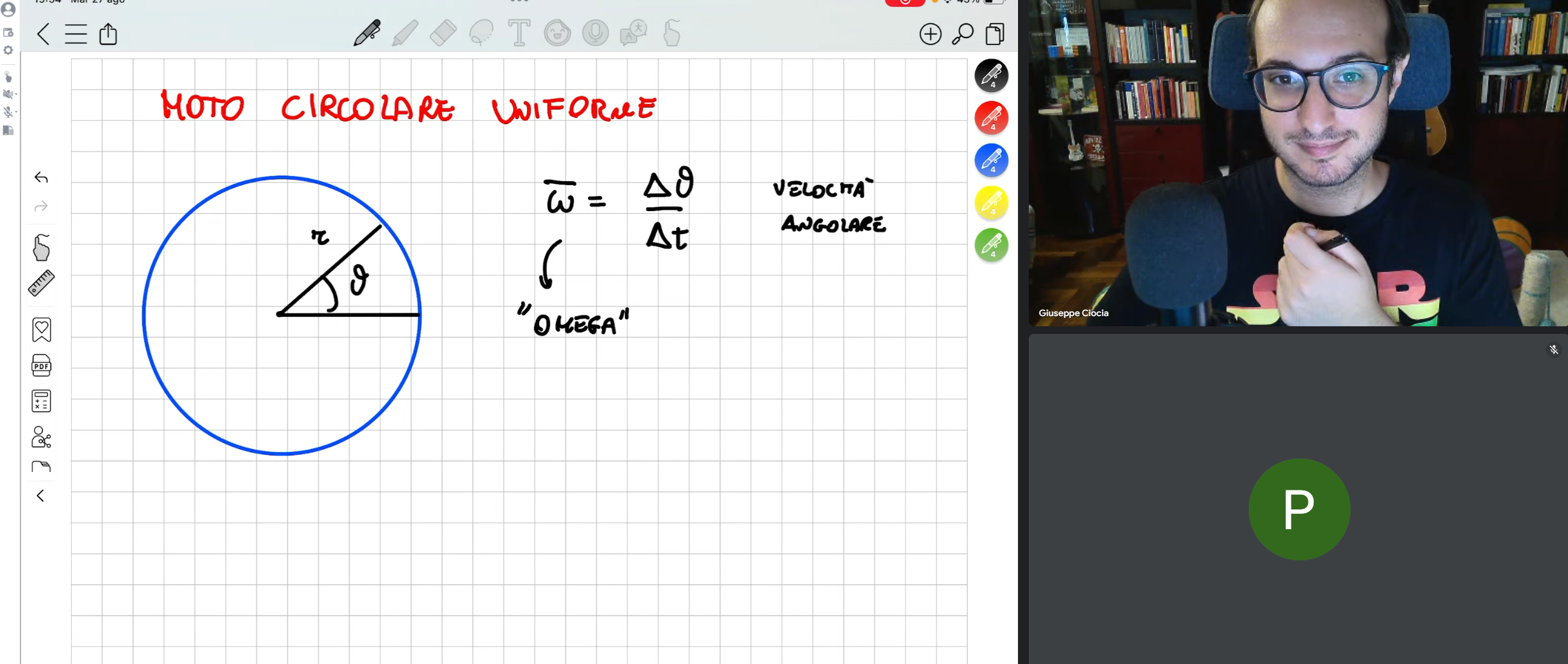
Task: Expand dropdown arrow beside microphone icon
Action: coord(16,112)
